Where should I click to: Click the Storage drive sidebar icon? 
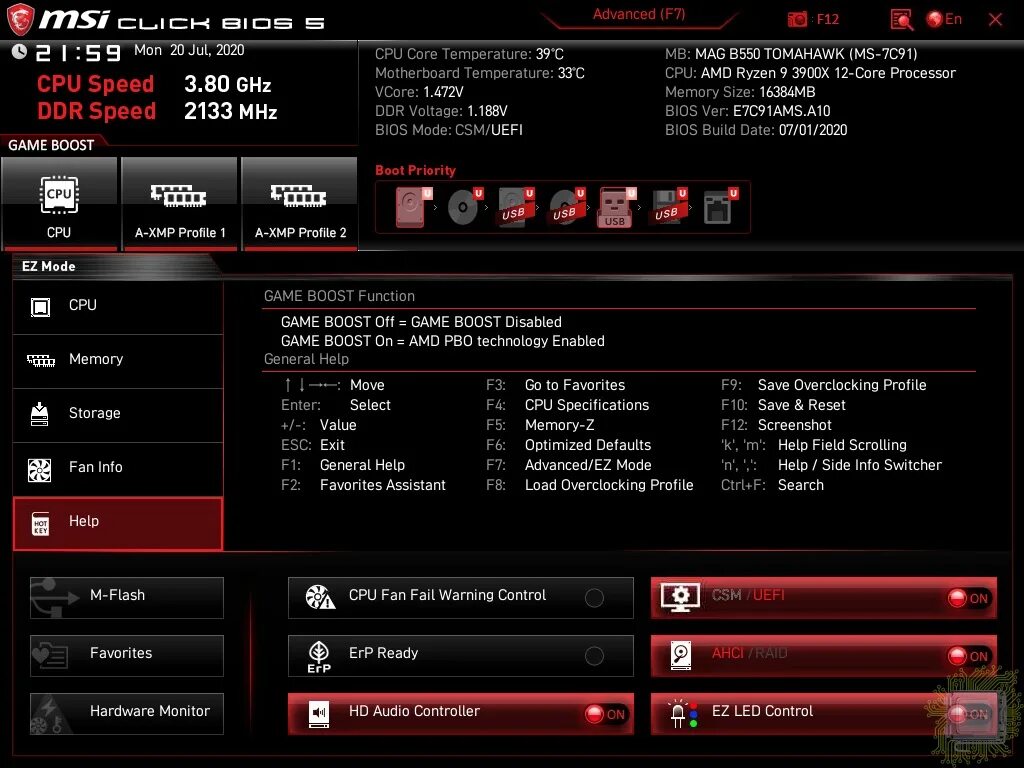tap(40, 414)
